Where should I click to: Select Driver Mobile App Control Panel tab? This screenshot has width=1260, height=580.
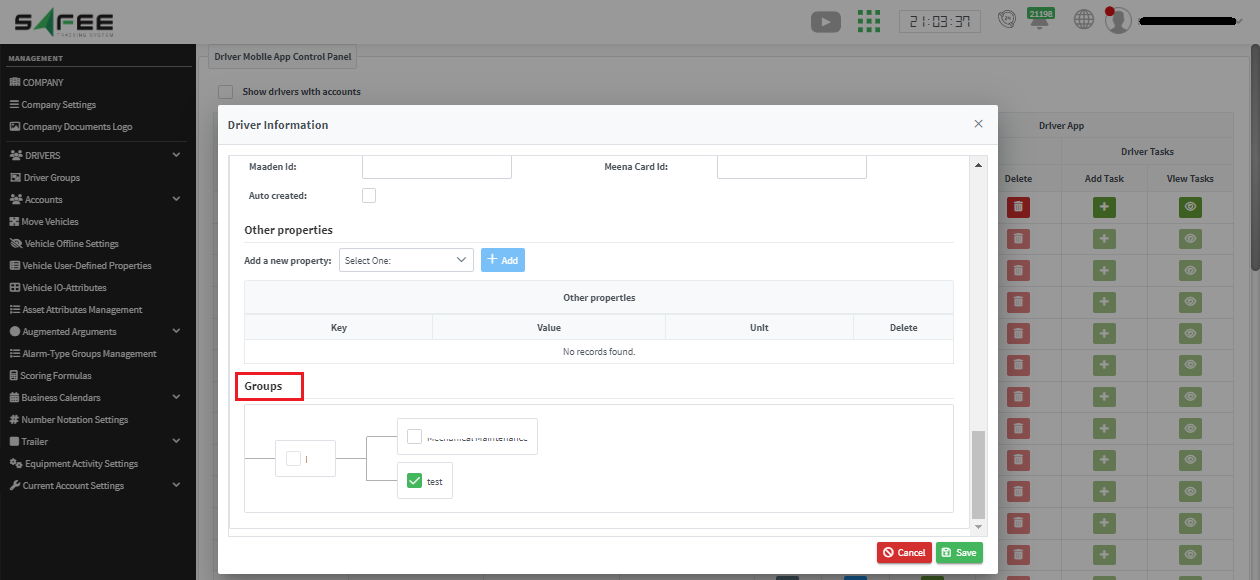tap(282, 58)
